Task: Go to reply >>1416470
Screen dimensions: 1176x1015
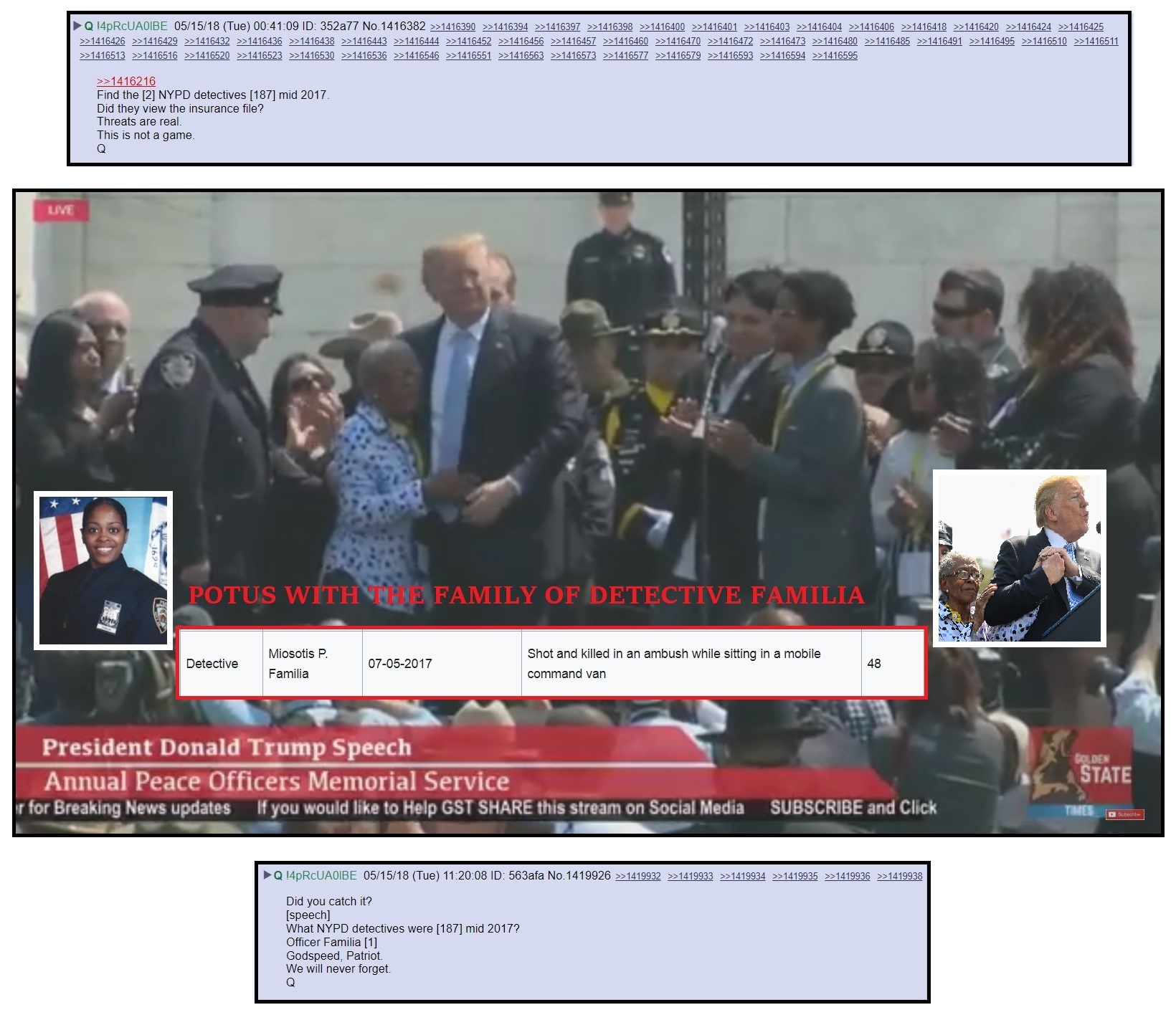Action: coord(678,42)
